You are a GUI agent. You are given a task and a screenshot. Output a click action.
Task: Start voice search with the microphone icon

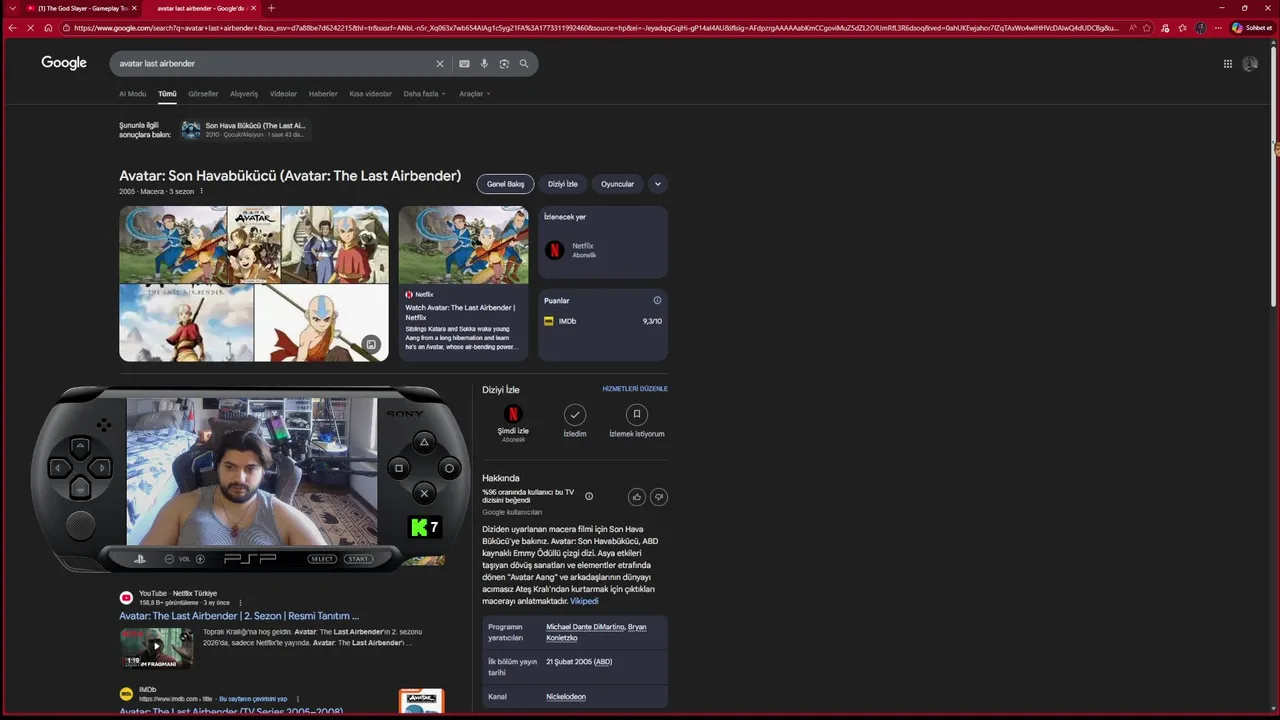pyautogui.click(x=484, y=64)
